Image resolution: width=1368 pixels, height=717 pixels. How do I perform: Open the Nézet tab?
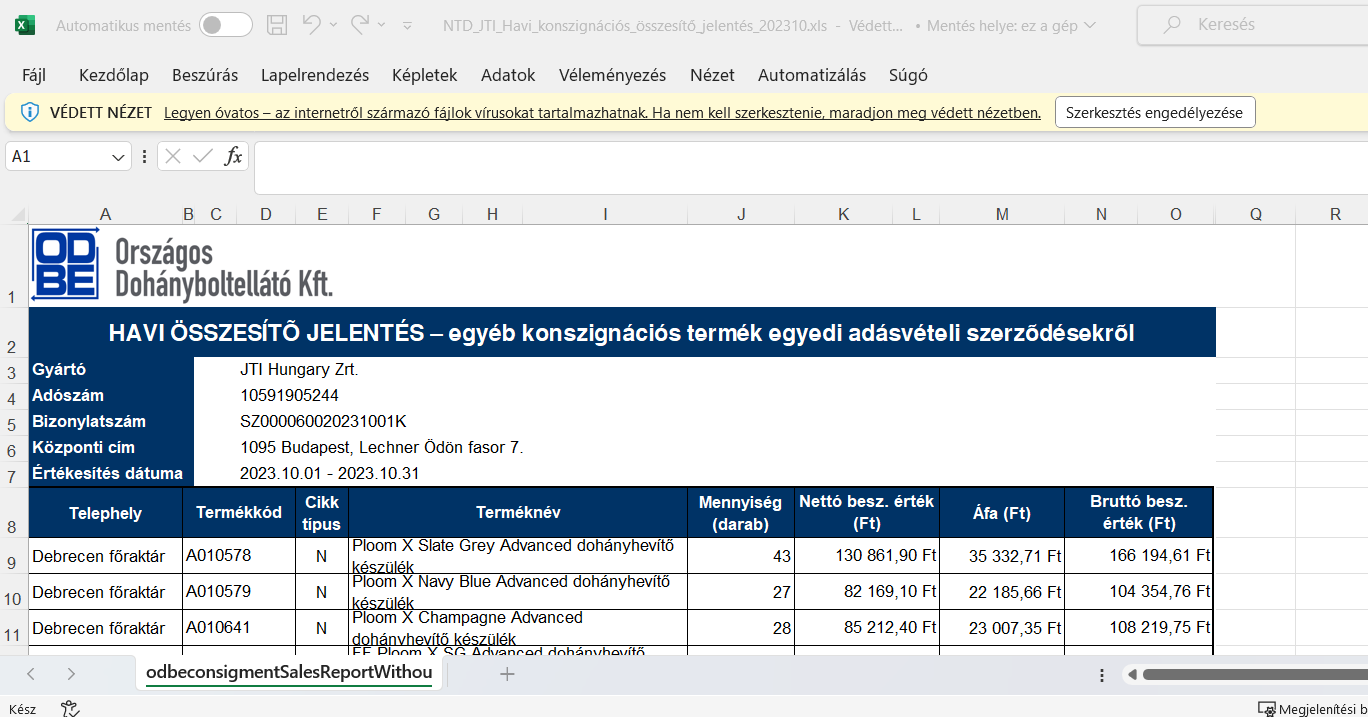pyautogui.click(x=712, y=75)
